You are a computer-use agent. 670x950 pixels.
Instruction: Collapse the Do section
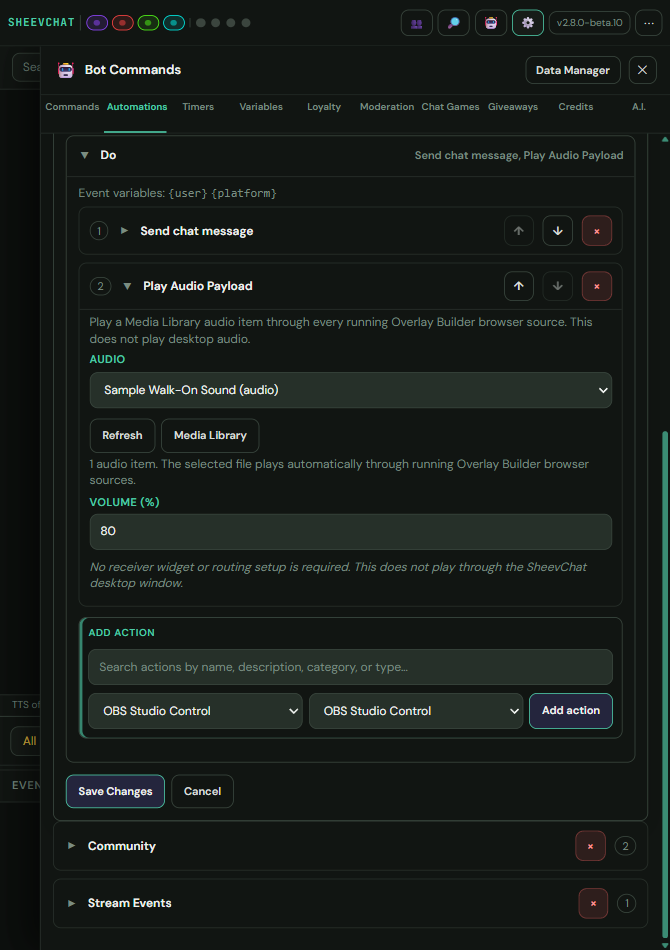click(x=85, y=156)
